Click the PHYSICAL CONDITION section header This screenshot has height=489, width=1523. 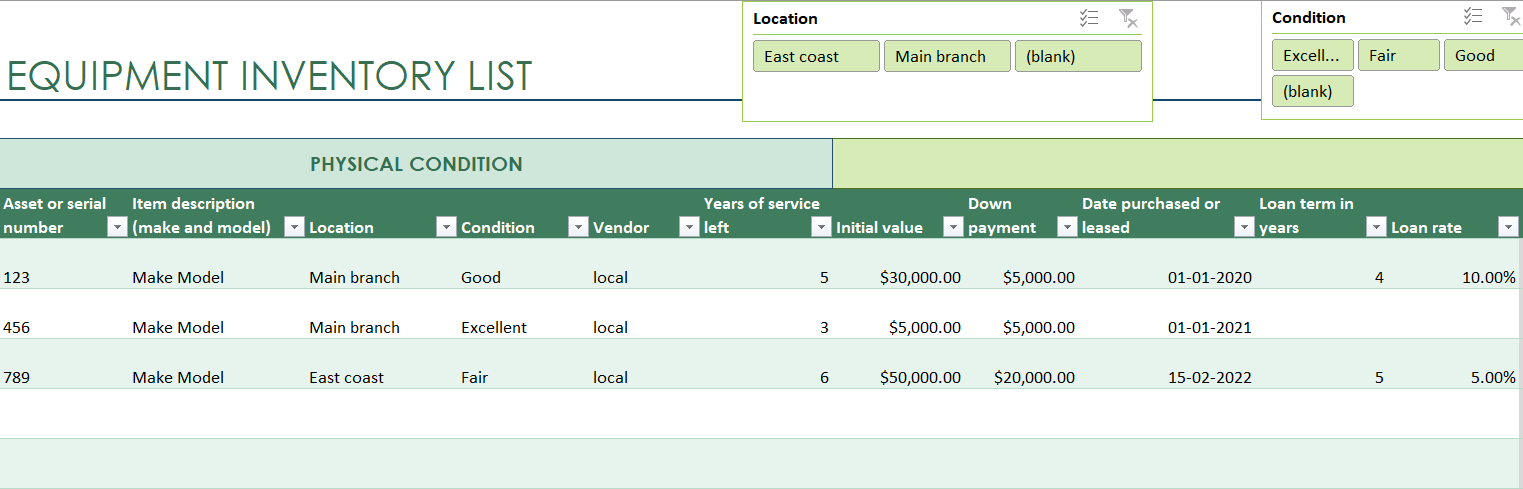tap(416, 164)
